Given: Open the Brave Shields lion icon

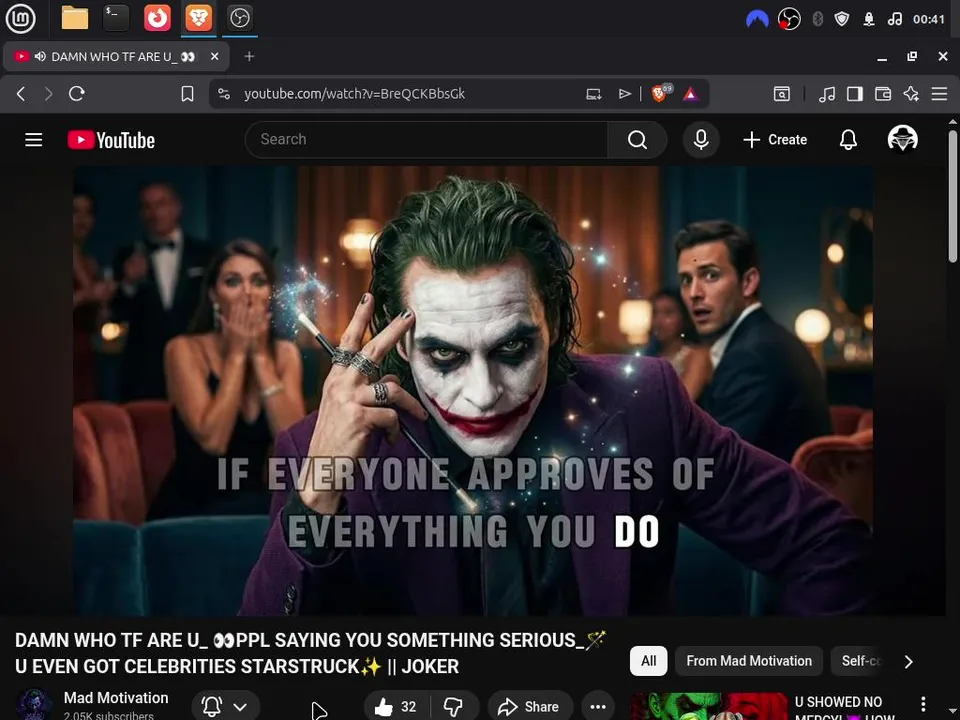Looking at the screenshot, I should (662, 93).
